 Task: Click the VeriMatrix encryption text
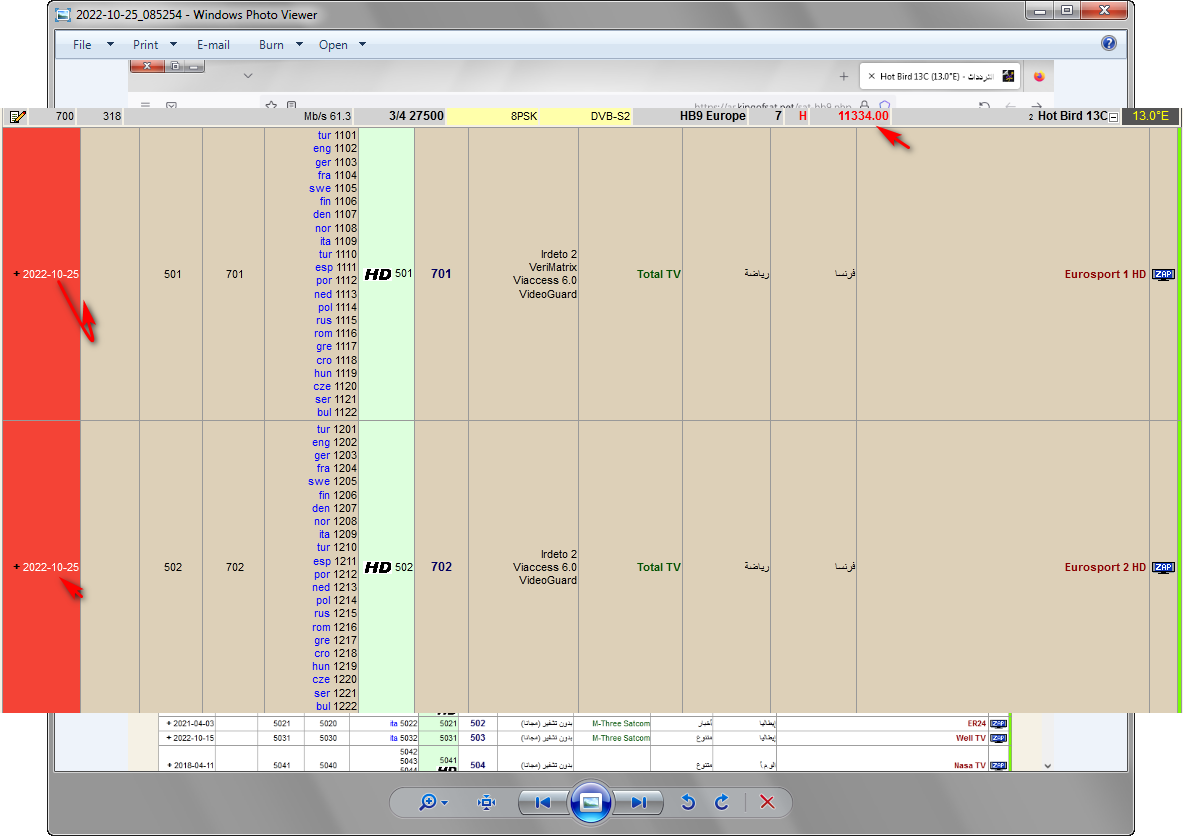(x=552, y=267)
